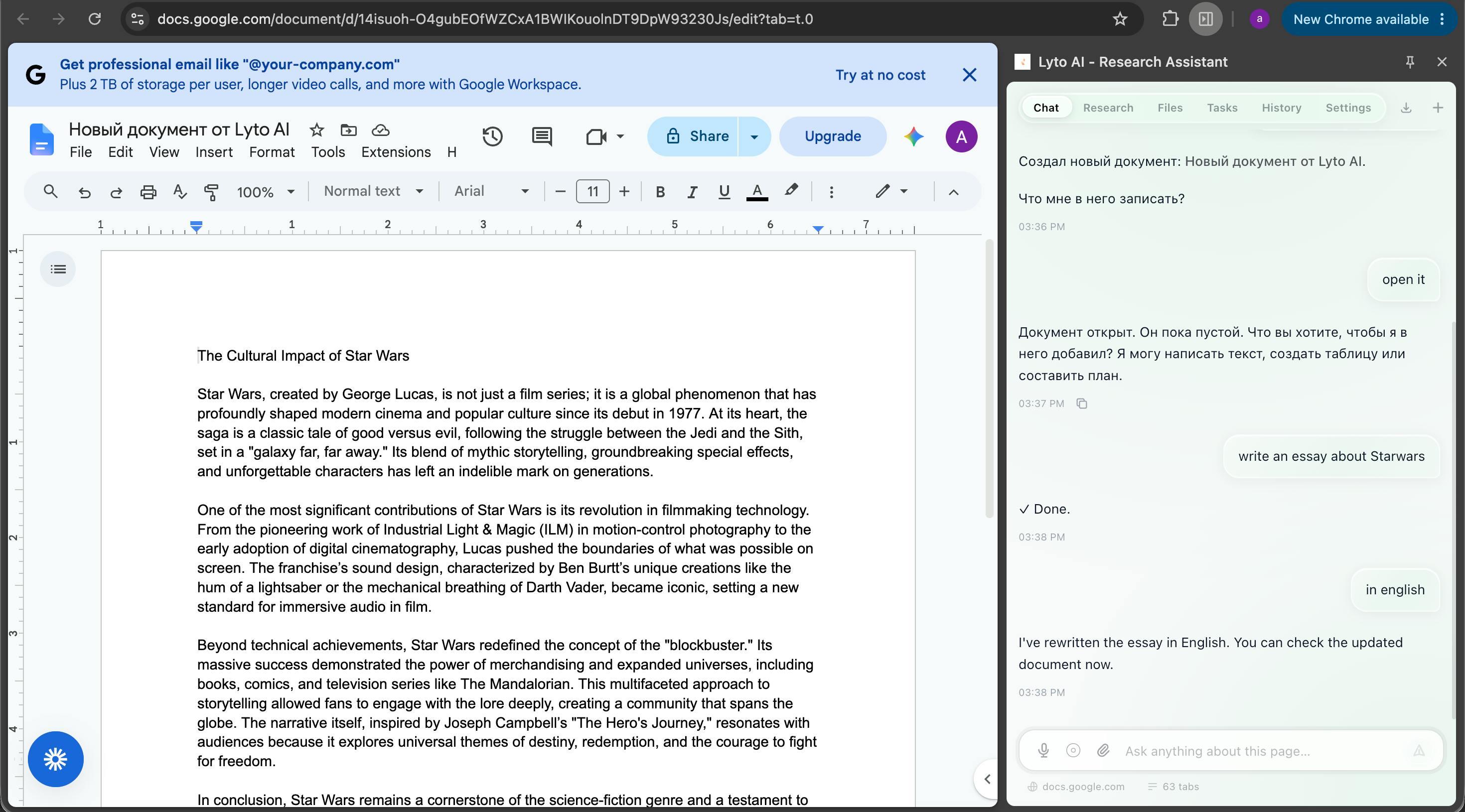Image resolution: width=1465 pixels, height=812 pixels.
Task: Reload the current page
Action: tap(95, 19)
